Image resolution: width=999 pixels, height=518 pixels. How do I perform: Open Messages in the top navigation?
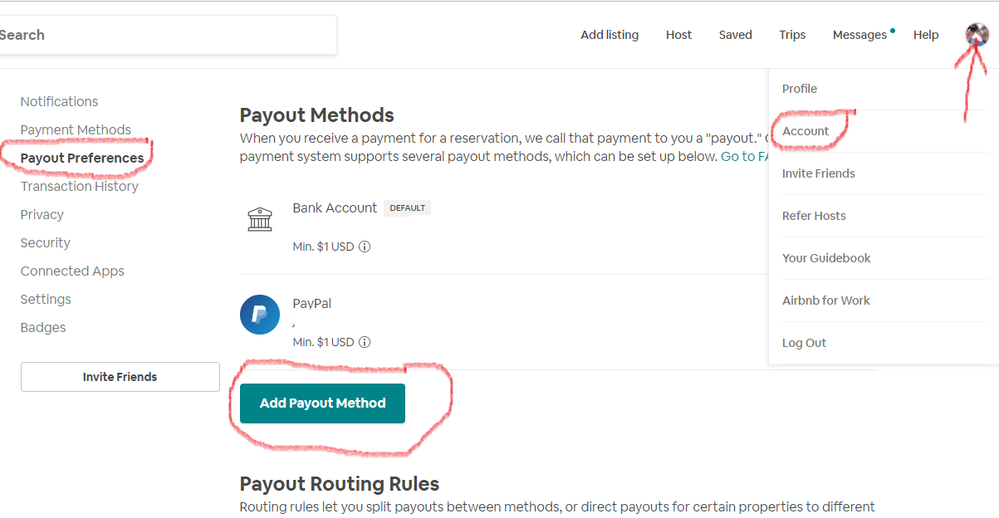[x=859, y=35]
